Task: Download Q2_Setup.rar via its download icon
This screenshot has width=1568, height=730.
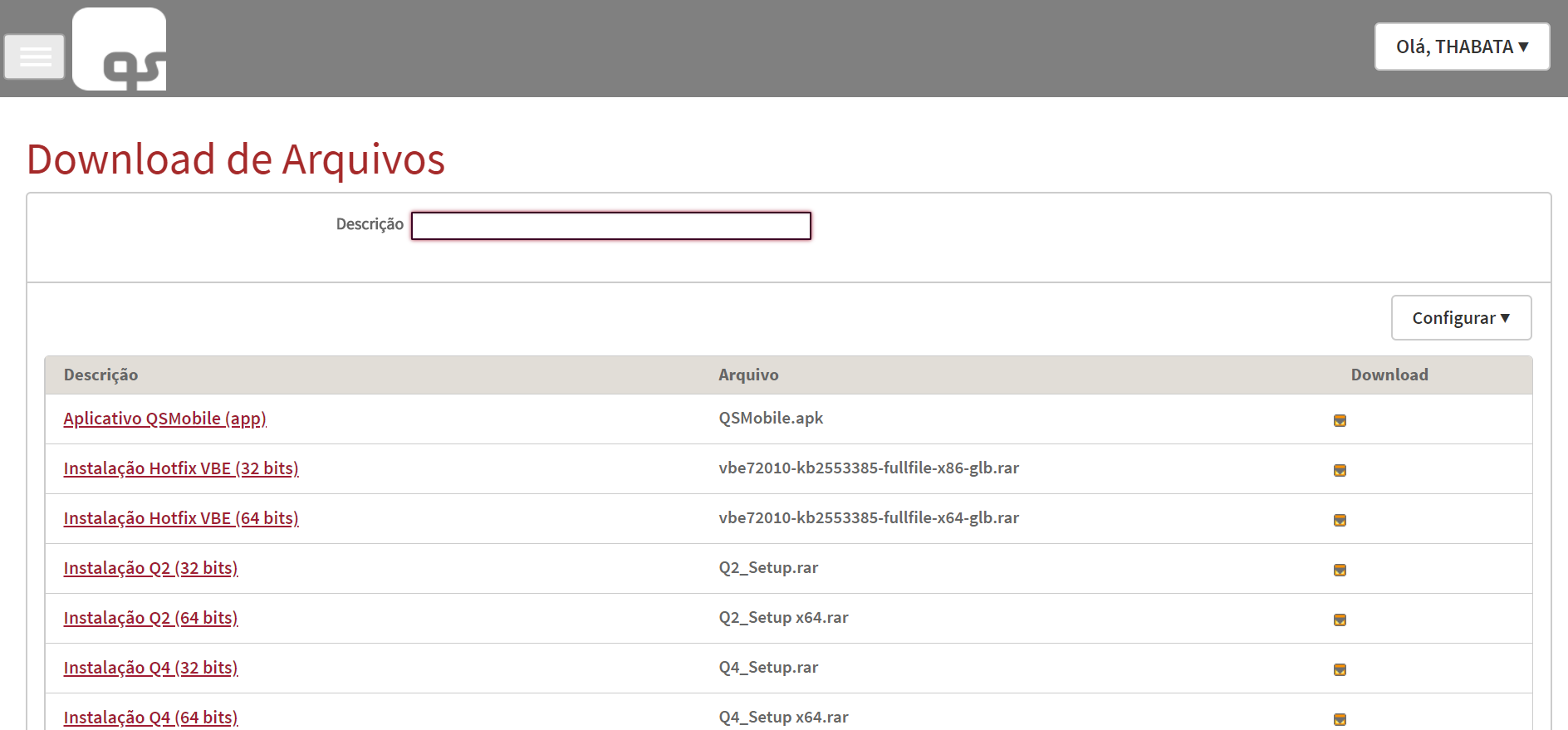Action: point(1340,570)
